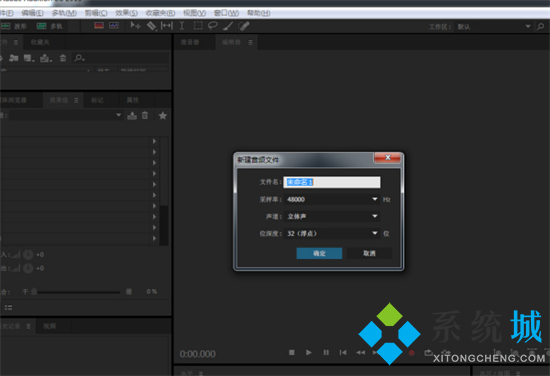Image resolution: width=550 pixels, height=376 pixels.
Task: Select the Move tool in toolbar
Action: pyautogui.click(x=135, y=26)
